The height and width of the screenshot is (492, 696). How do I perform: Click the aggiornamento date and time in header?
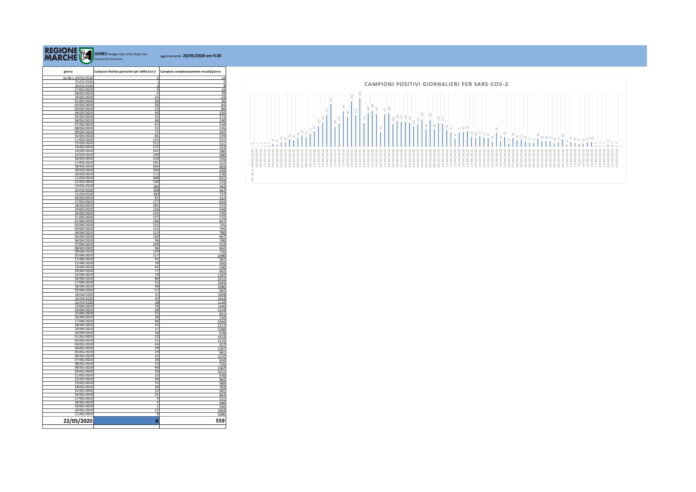(x=190, y=56)
